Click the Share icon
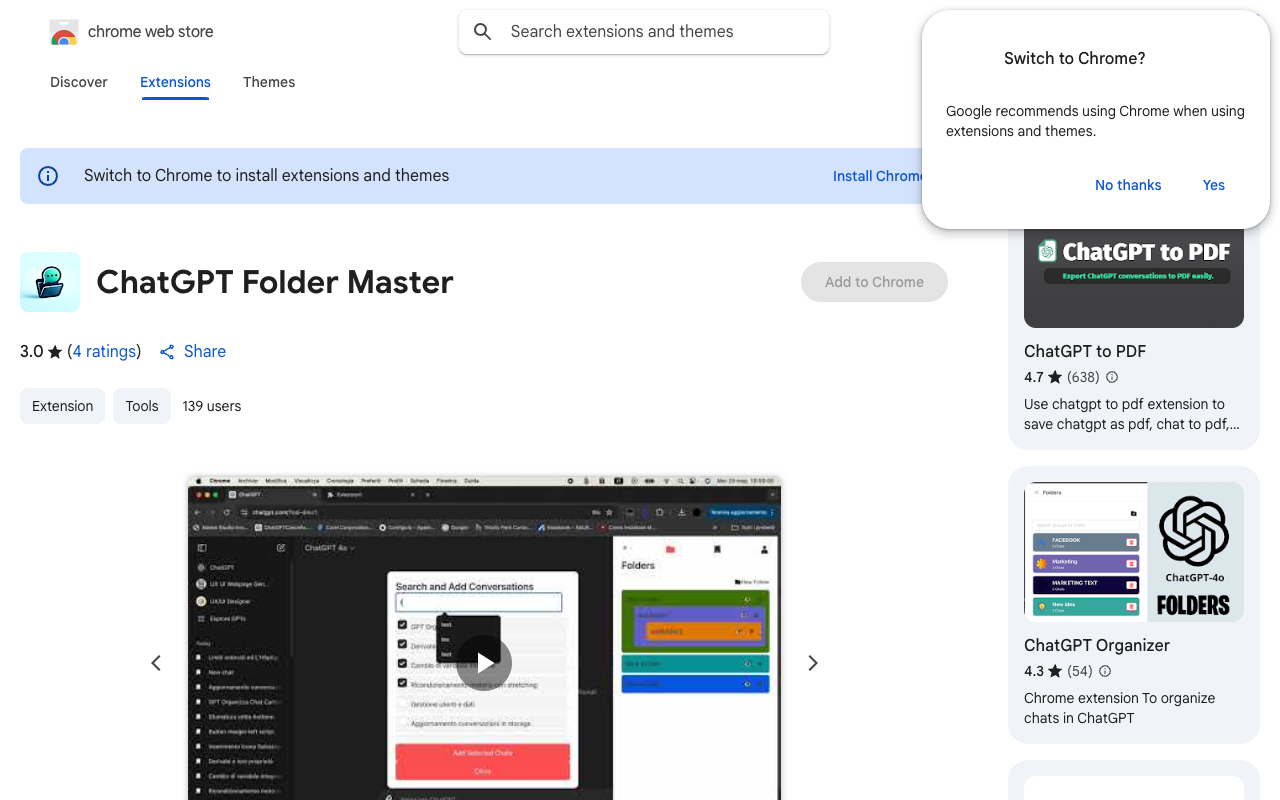Screen dimensions: 1280x800 [167, 352]
